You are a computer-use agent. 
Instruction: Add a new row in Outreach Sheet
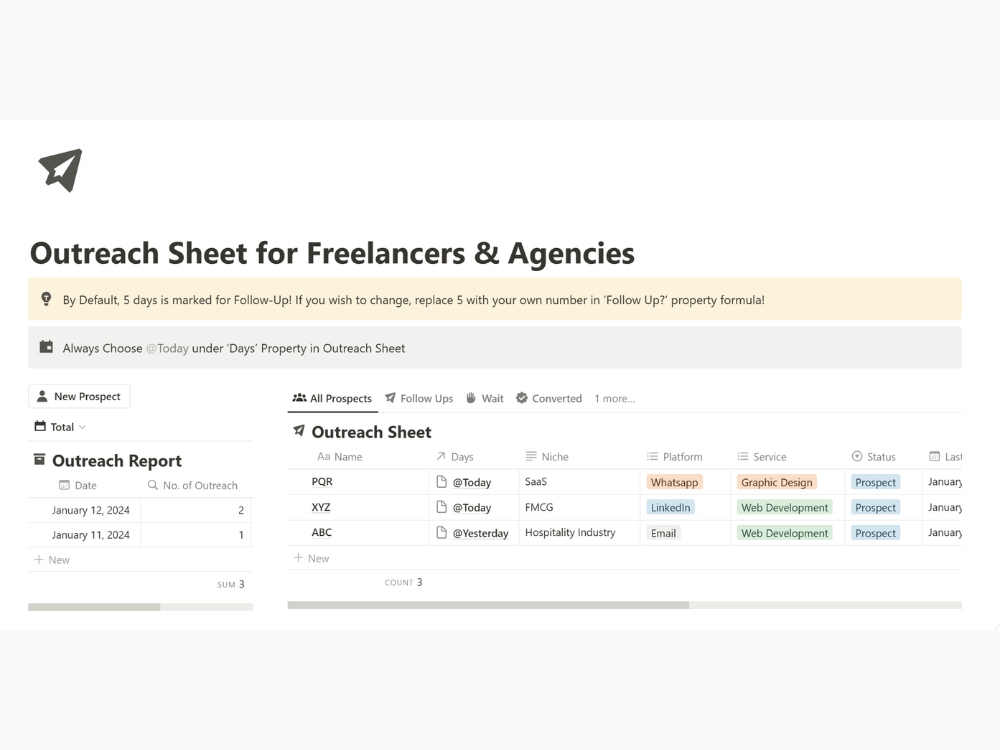pos(311,558)
